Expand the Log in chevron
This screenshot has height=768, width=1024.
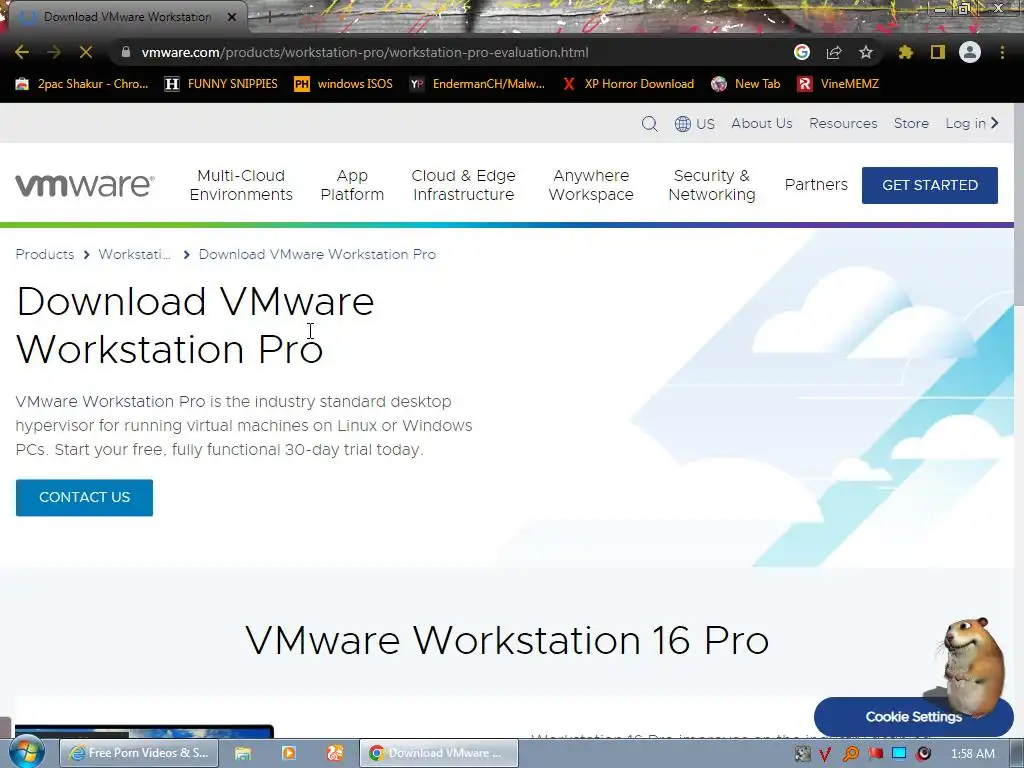995,123
